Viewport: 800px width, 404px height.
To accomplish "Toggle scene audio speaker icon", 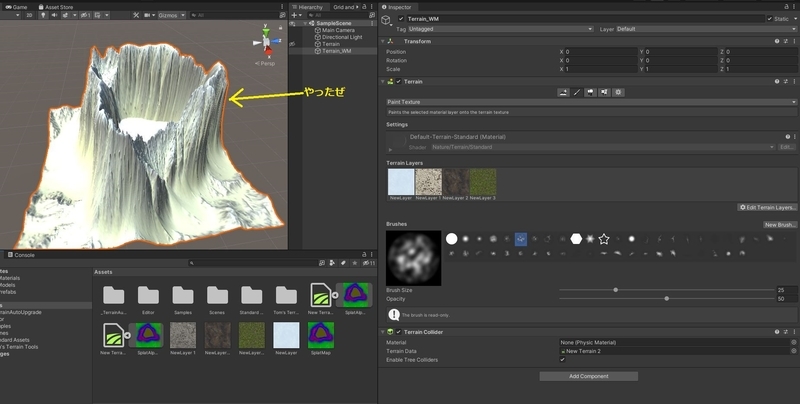I will coord(54,15).
